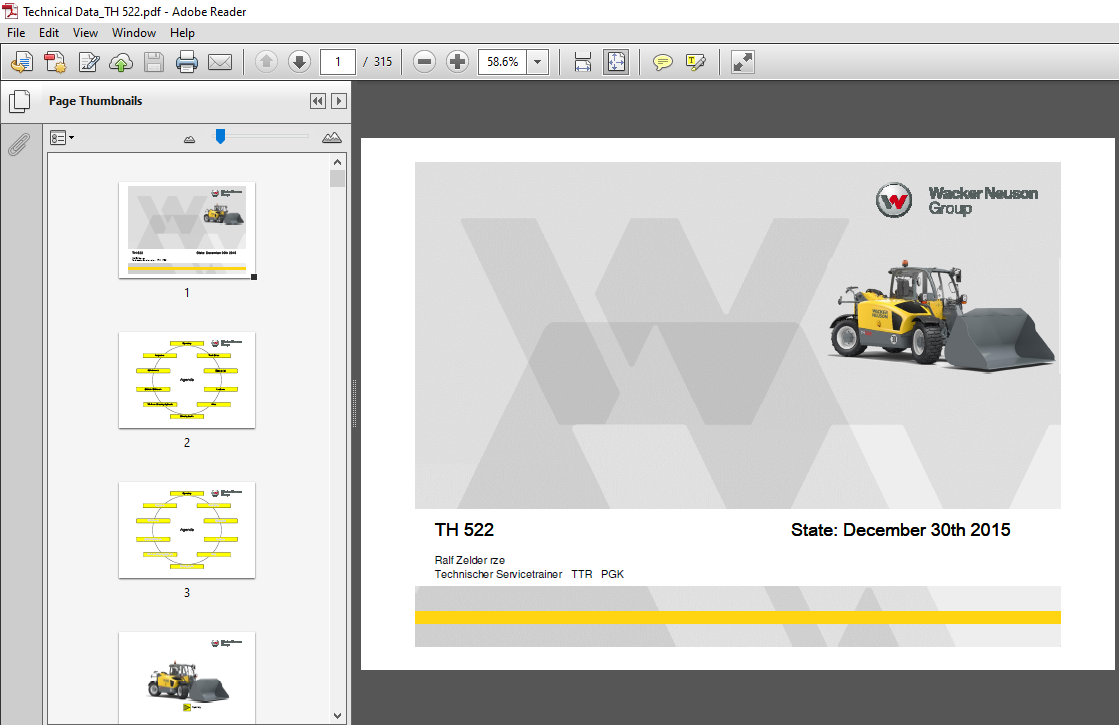Click thumbnails scrollbar down arrow
Image resolution: width=1119 pixels, height=725 pixels.
pos(338,716)
